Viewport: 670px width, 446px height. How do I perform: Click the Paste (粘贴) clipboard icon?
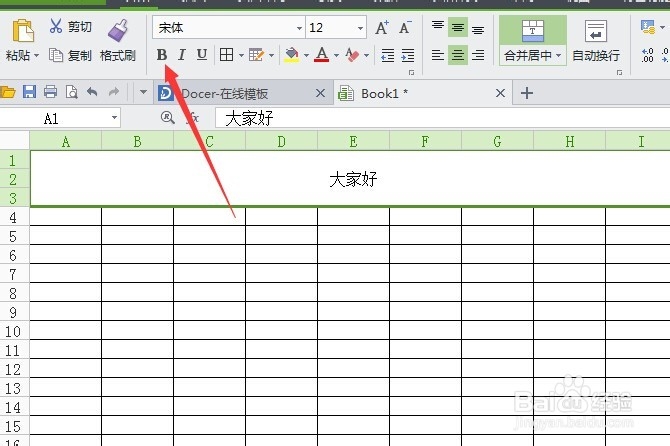(x=23, y=31)
